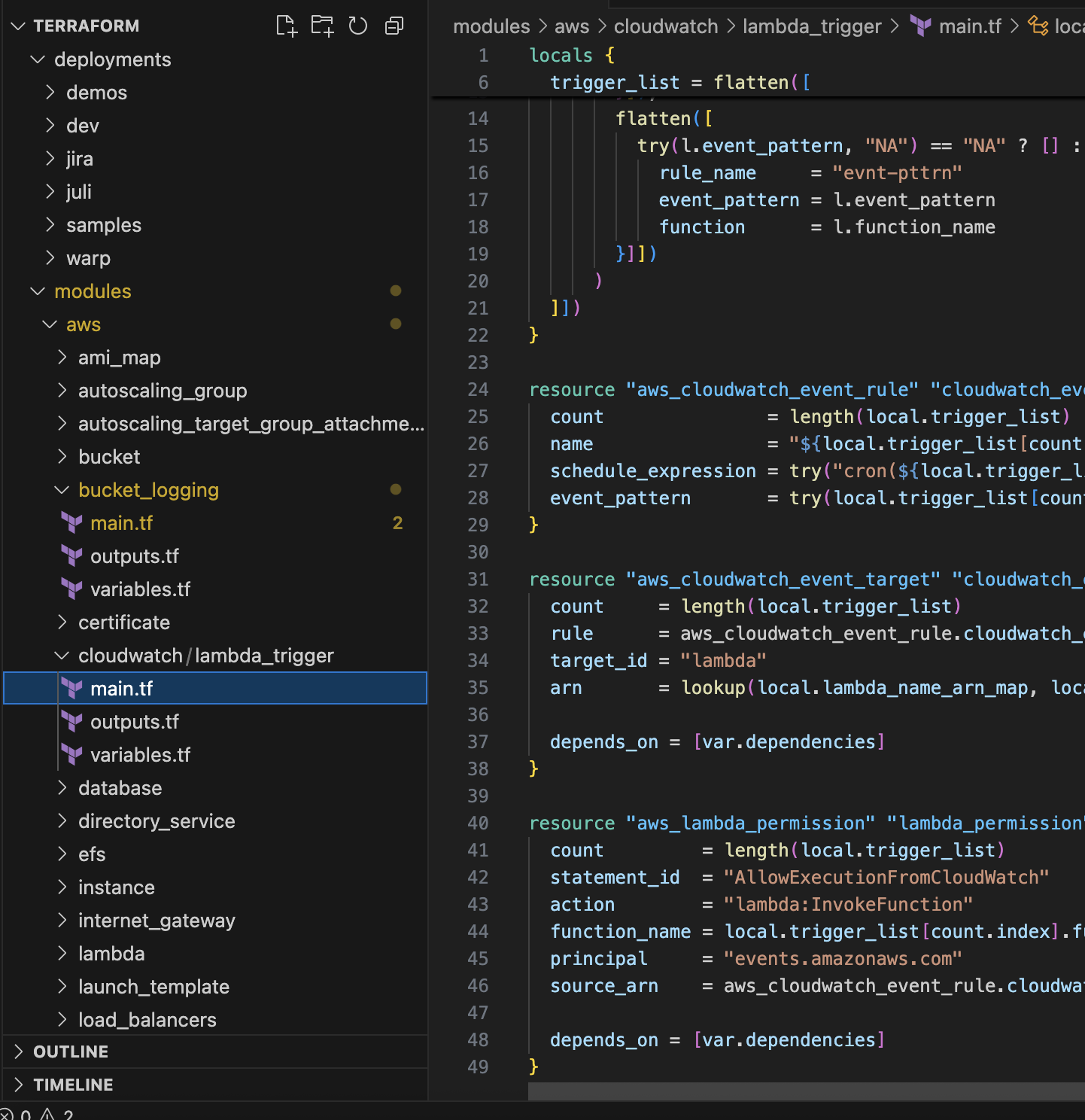1085x1120 pixels.
Task: Expand the jira folder
Action: [50, 159]
